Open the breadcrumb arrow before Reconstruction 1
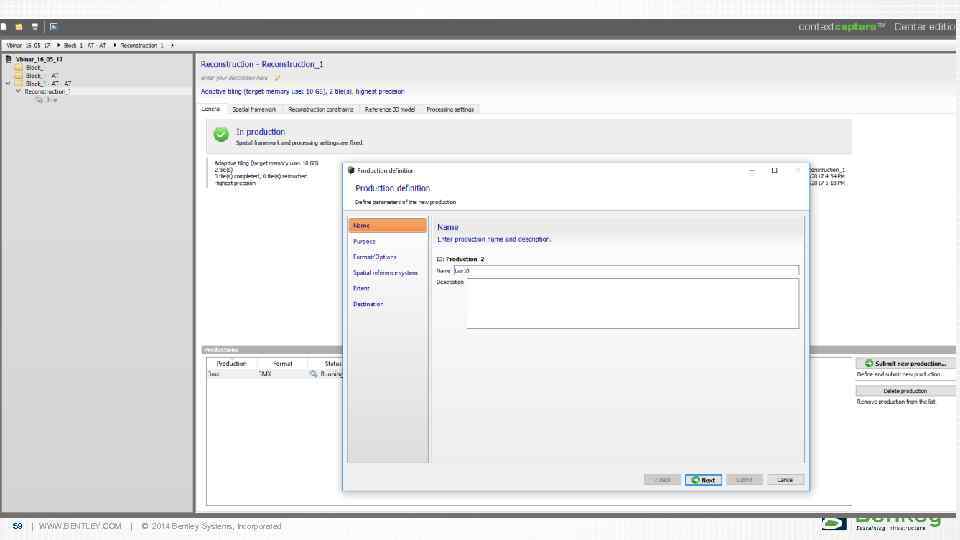Viewport: 960px width, 540px height. [x=114, y=45]
